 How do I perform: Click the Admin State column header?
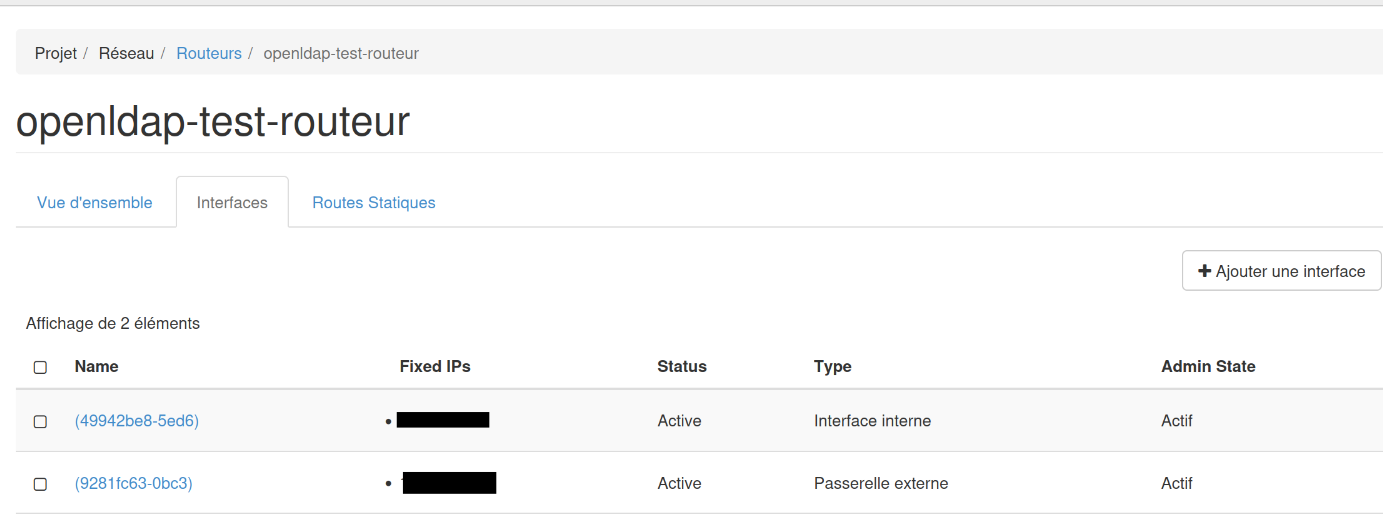click(x=1208, y=366)
